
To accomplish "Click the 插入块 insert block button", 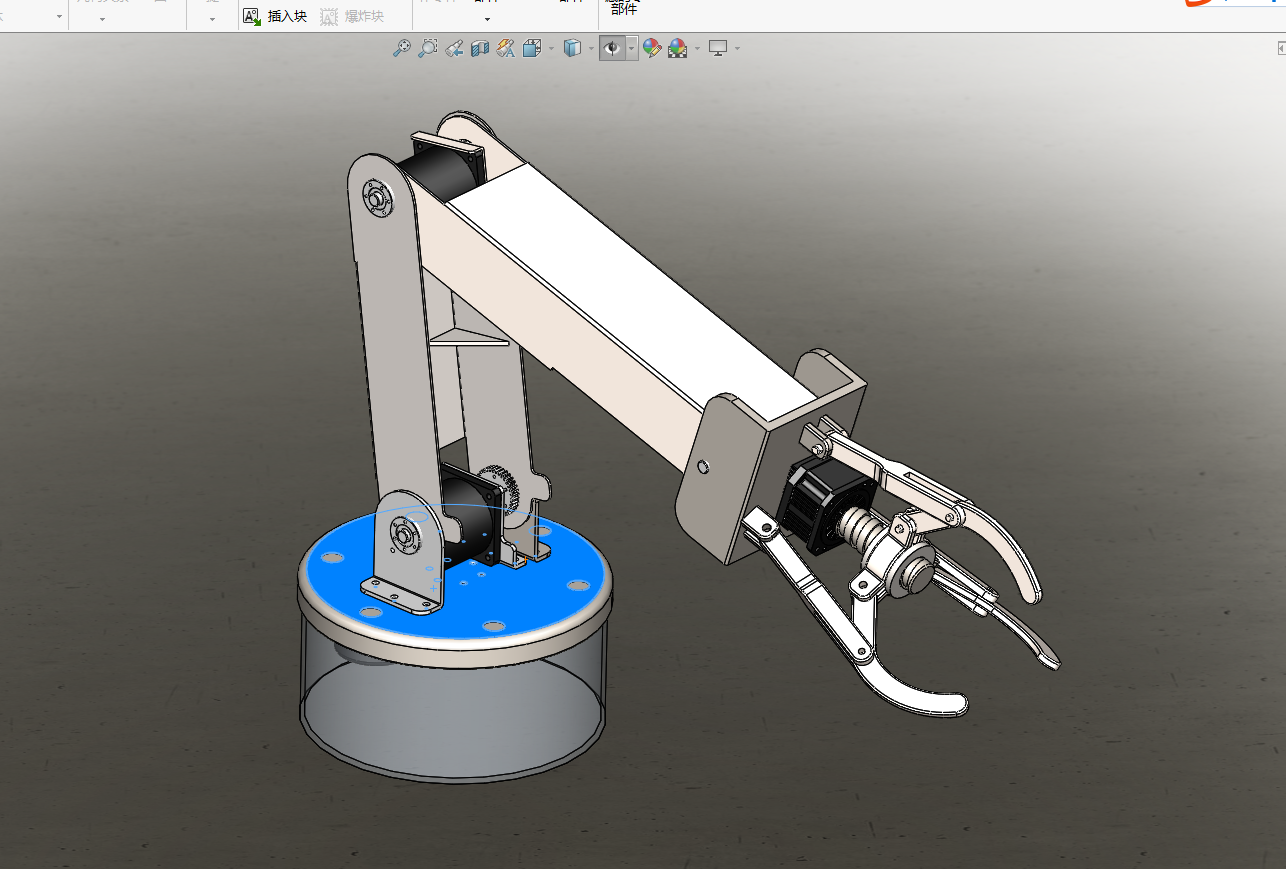I will (x=275, y=16).
